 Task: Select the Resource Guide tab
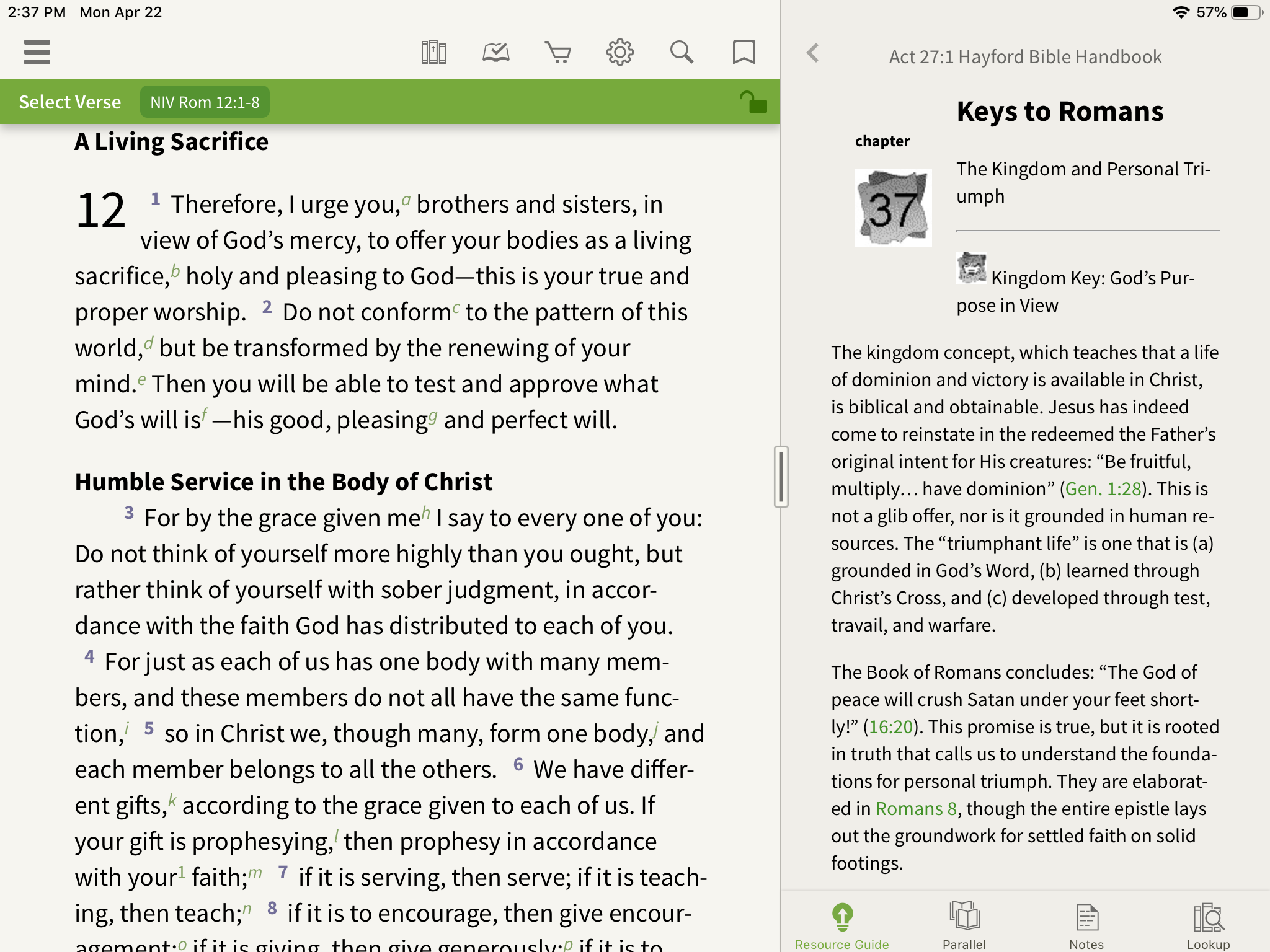coord(842,926)
